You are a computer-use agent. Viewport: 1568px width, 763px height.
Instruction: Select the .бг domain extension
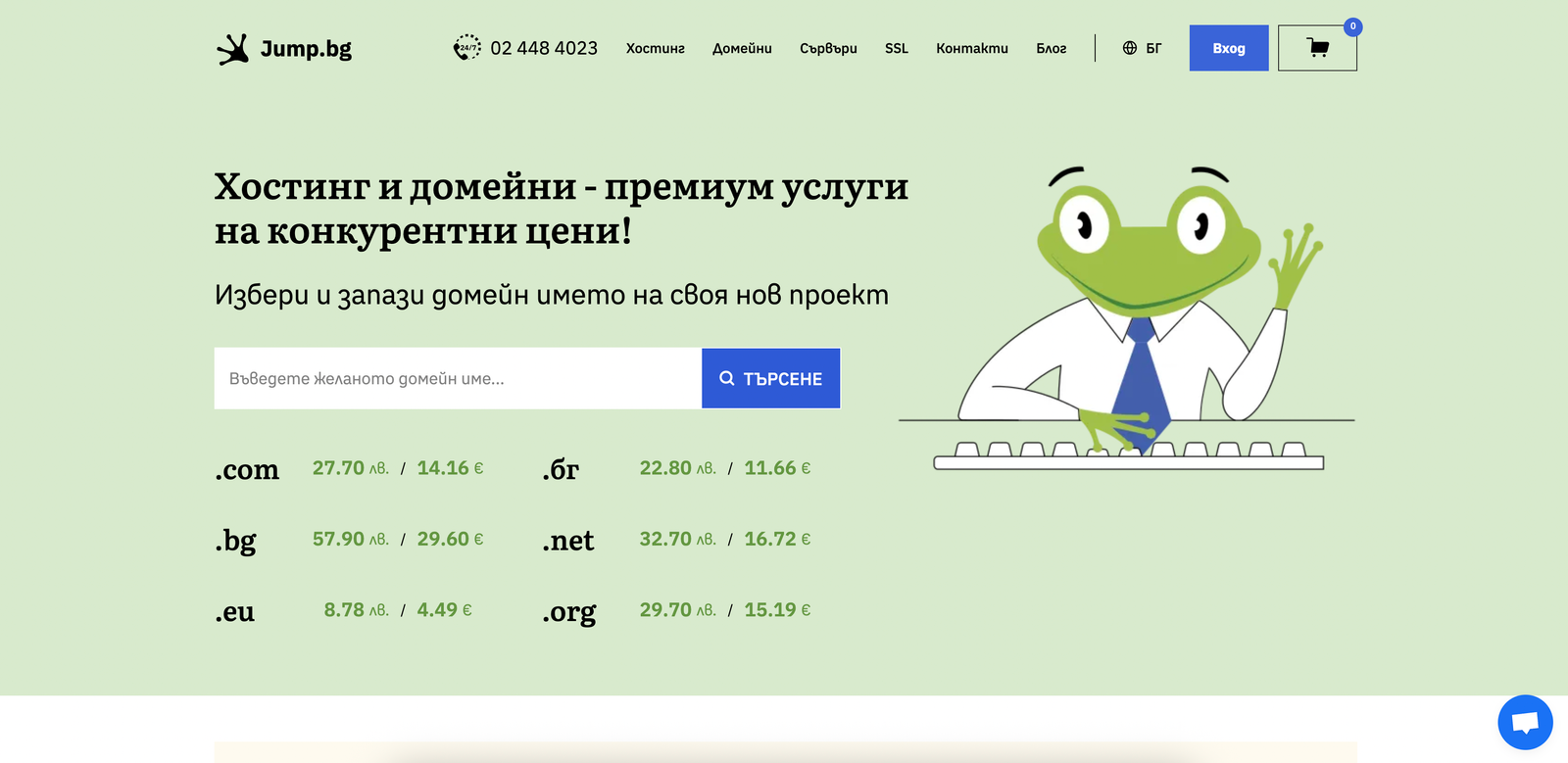click(x=561, y=469)
